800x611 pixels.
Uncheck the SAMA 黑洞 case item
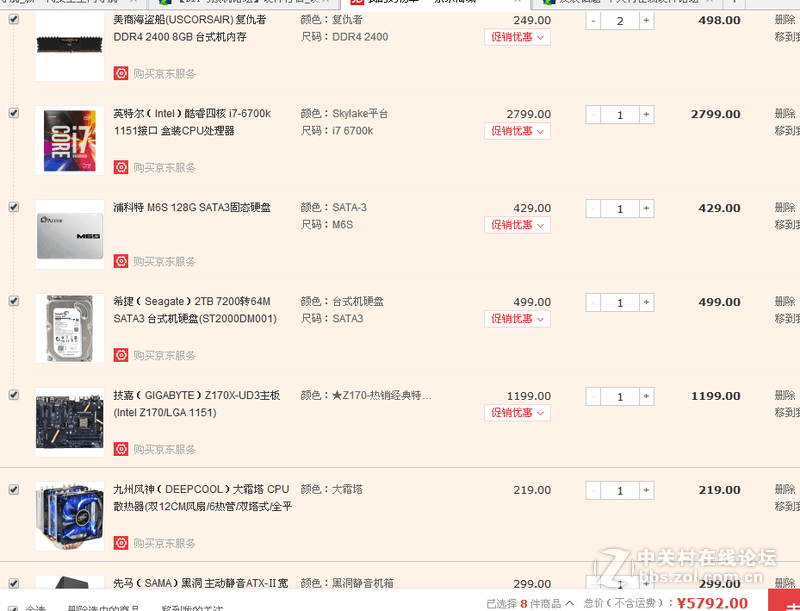click(14, 583)
